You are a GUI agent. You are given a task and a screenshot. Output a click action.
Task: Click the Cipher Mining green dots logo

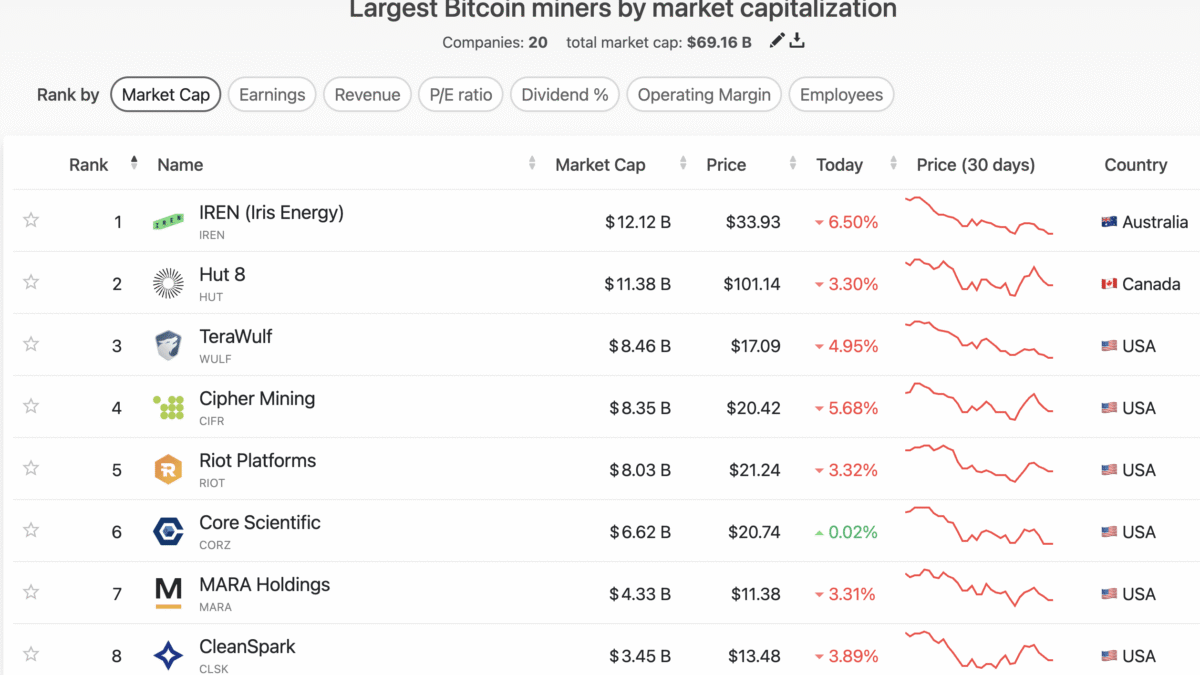pos(168,408)
